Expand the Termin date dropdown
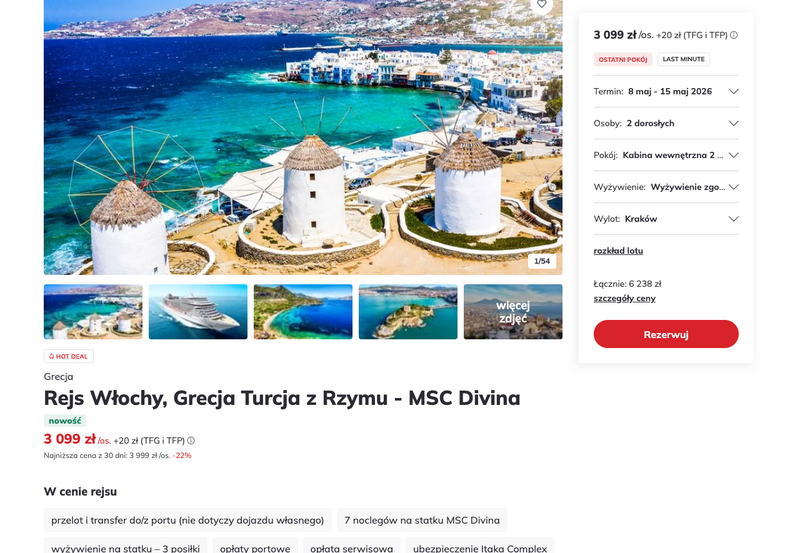This screenshot has width=800, height=553. click(x=666, y=91)
